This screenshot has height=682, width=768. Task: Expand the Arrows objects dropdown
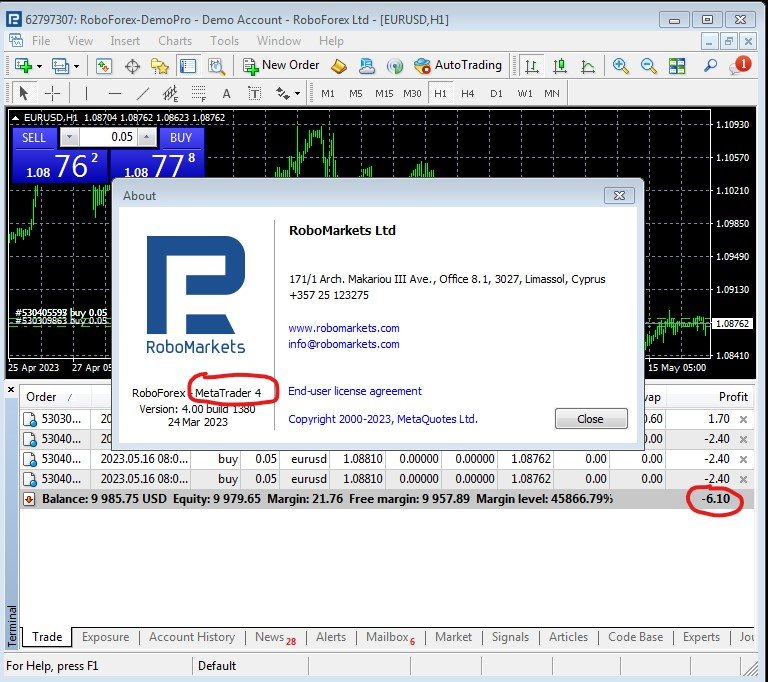tap(297, 93)
